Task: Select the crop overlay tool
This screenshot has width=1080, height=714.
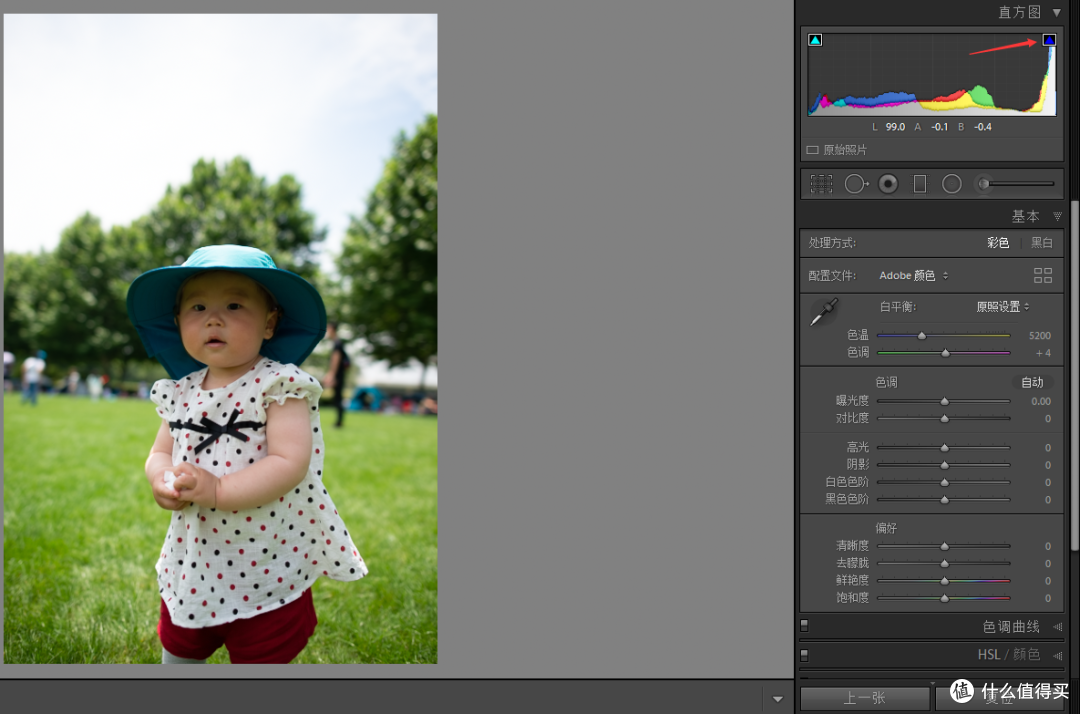Action: tap(821, 184)
